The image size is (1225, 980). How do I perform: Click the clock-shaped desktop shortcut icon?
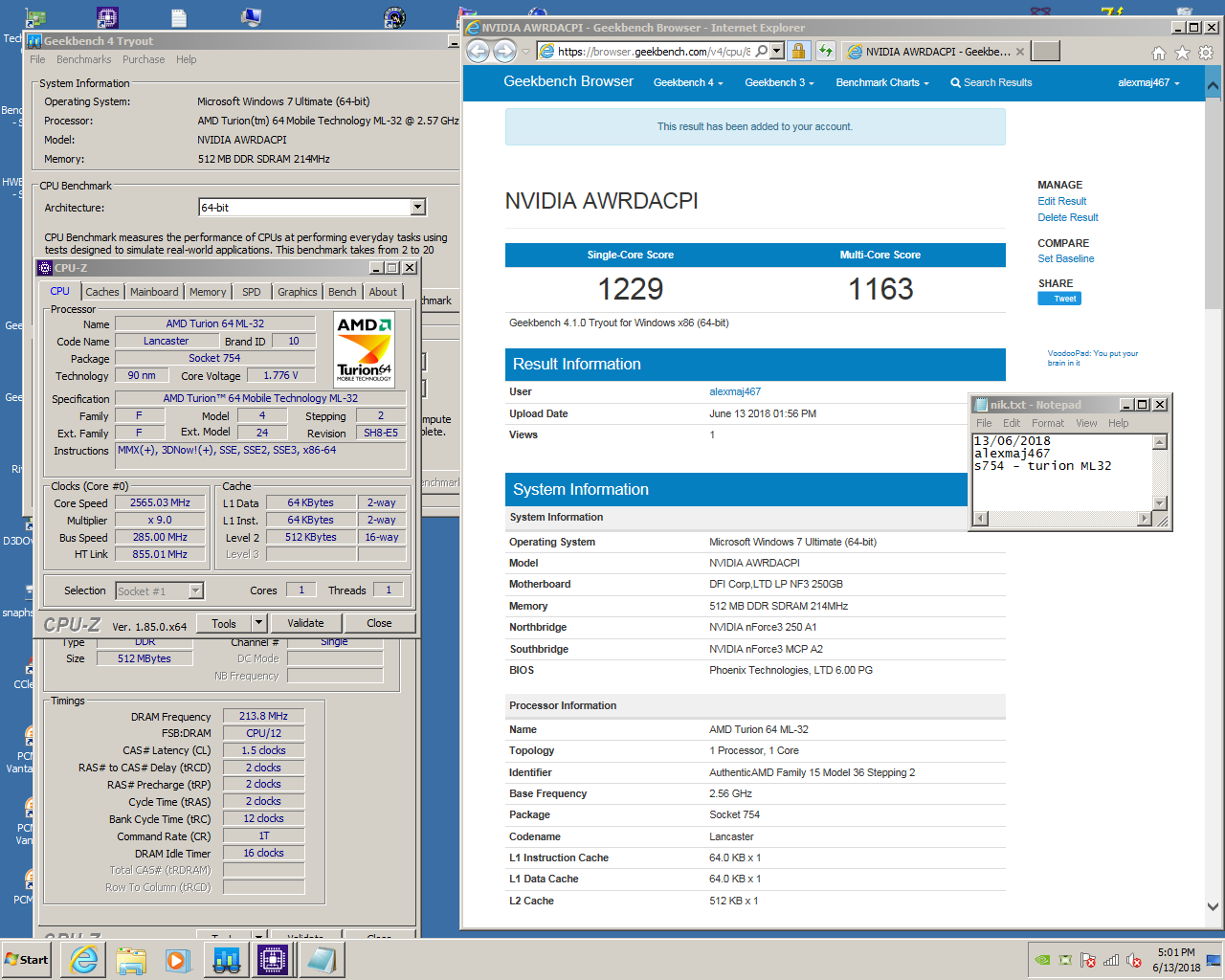(x=394, y=17)
